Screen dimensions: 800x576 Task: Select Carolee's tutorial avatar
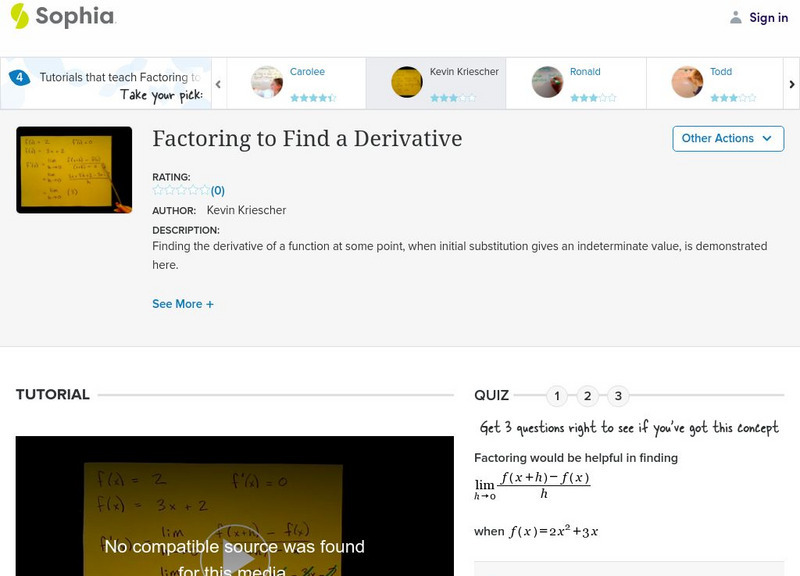[x=267, y=82]
